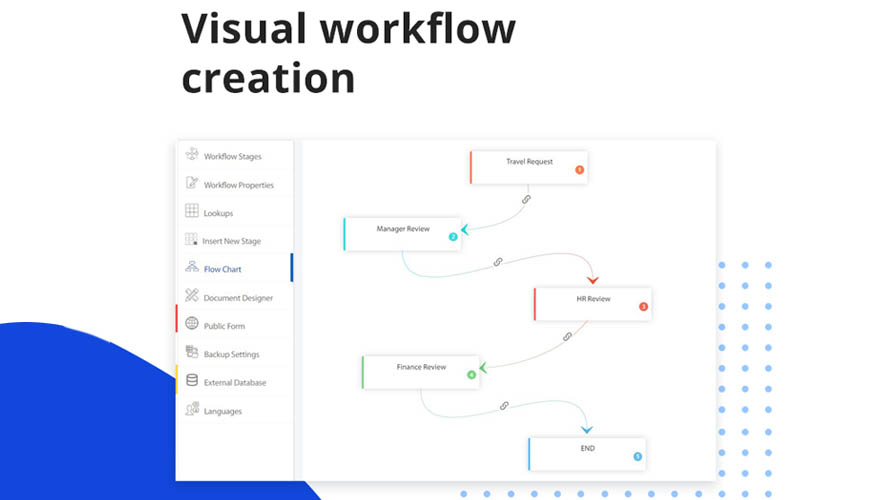Screen dimensions: 890x500
Task: Click the Flow Chart icon
Action: click(x=192, y=267)
